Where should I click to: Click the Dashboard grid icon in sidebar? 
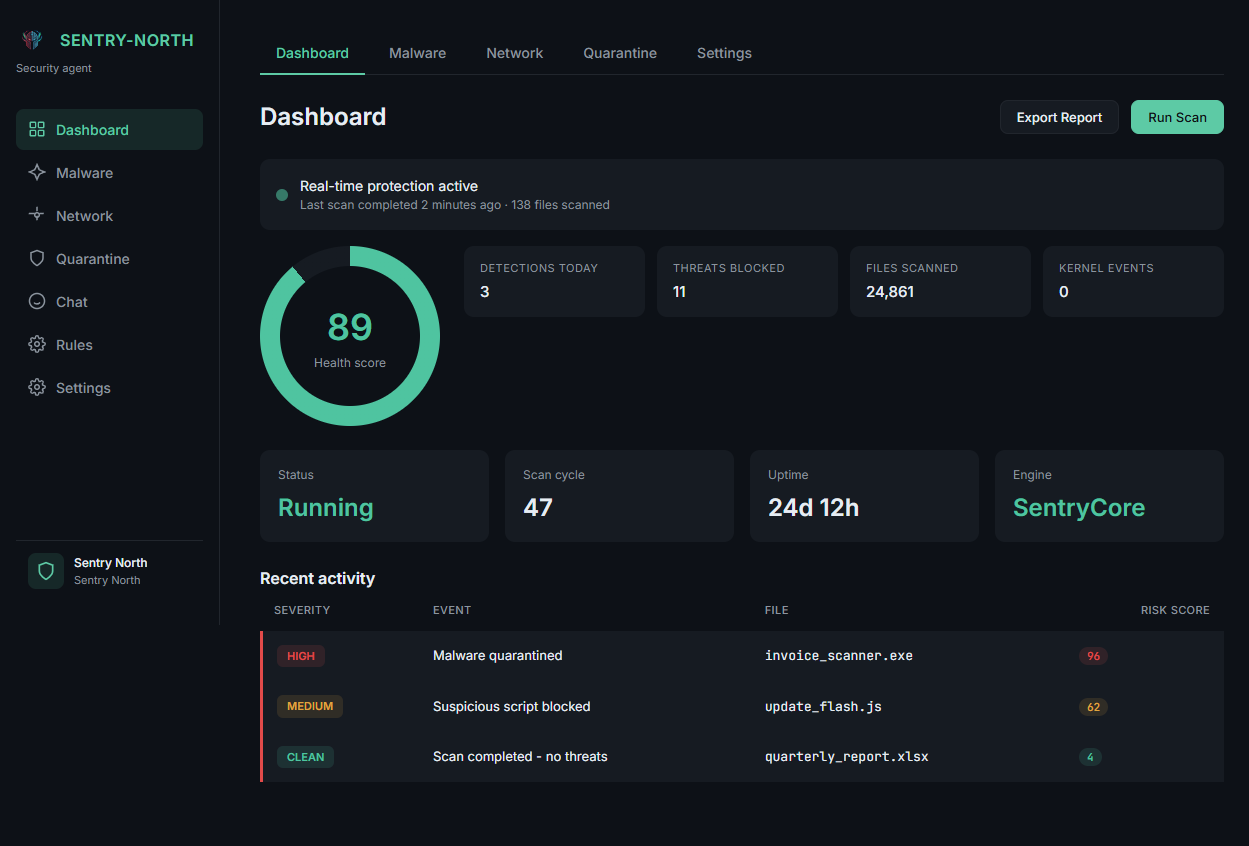pyautogui.click(x=37, y=130)
